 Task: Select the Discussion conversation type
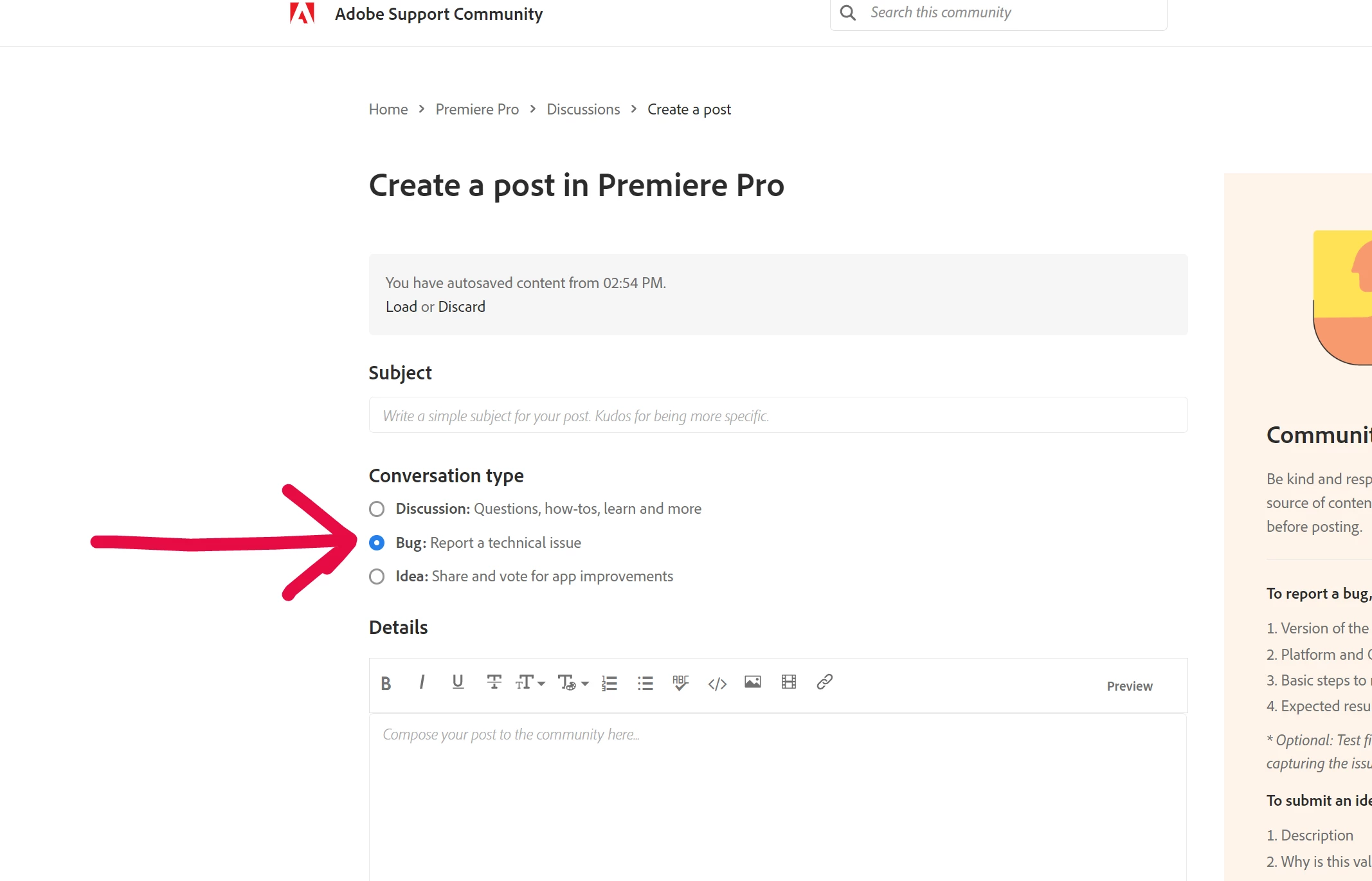[377, 509]
